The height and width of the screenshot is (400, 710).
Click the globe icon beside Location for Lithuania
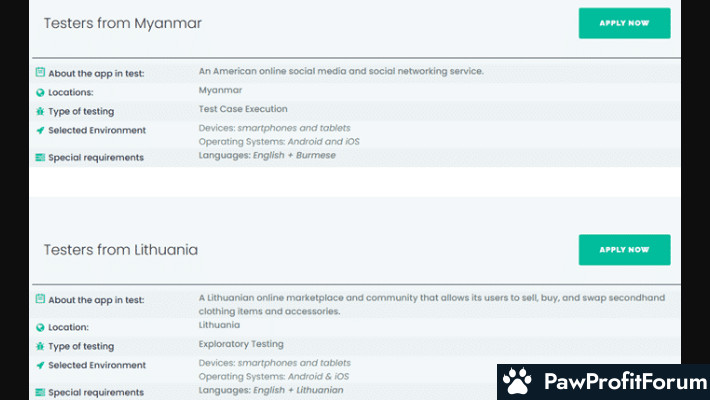coord(40,327)
